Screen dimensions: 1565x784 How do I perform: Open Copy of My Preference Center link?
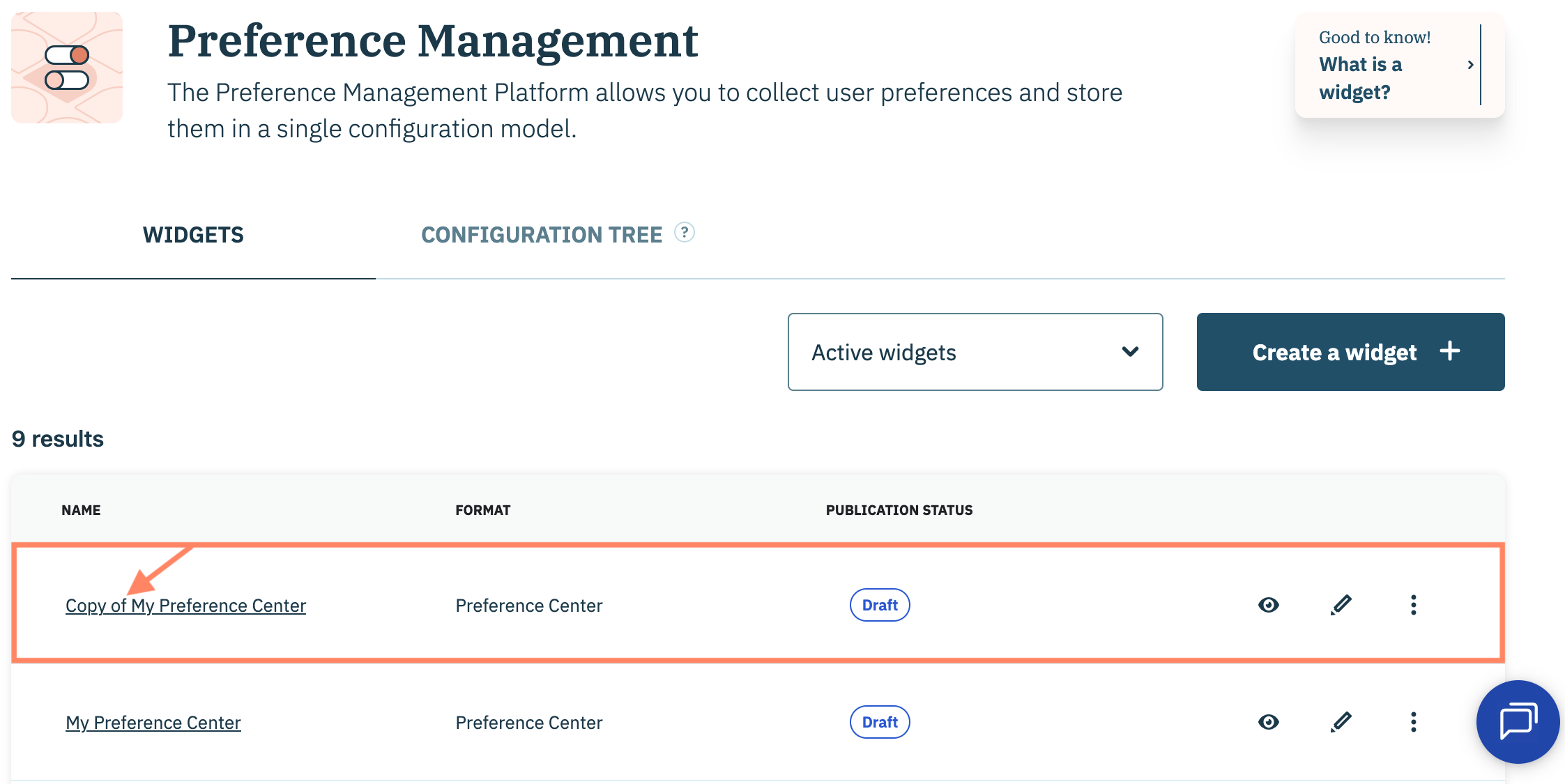click(x=185, y=606)
